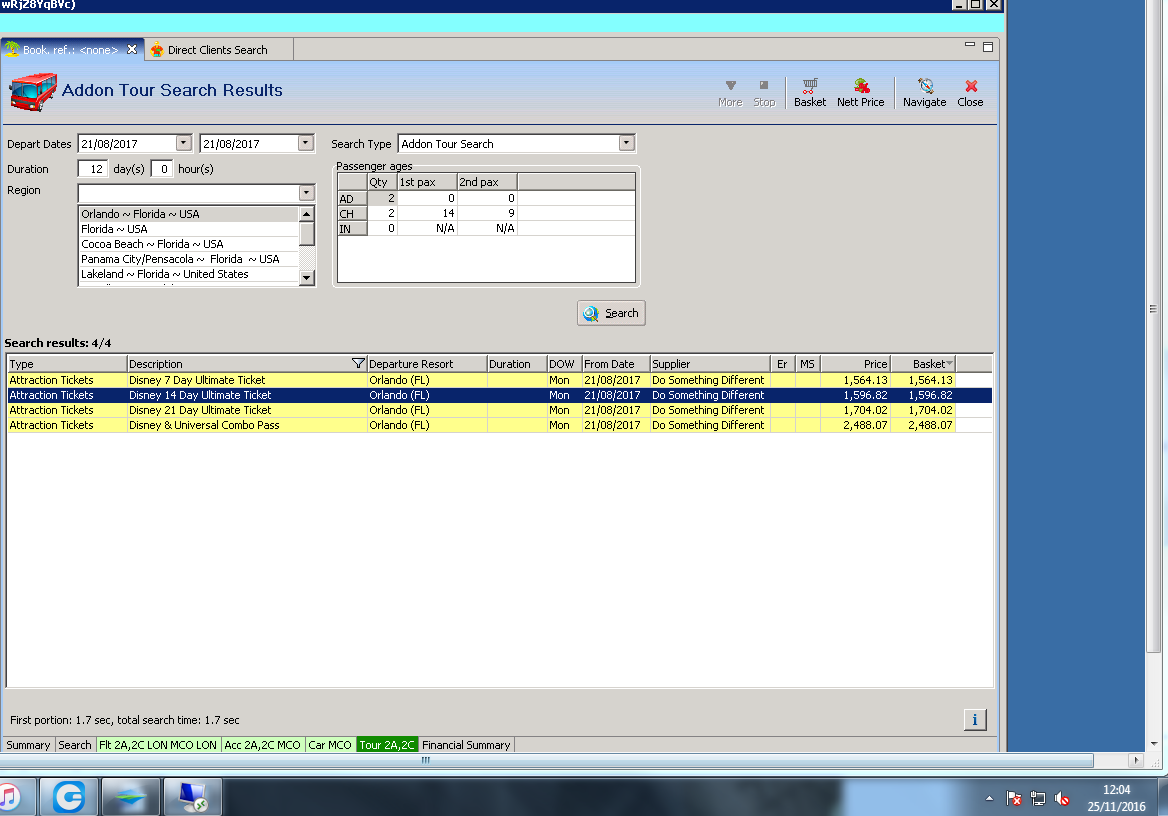This screenshot has width=1168, height=816.
Task: Maximize the view panel icon
Action: (988, 47)
